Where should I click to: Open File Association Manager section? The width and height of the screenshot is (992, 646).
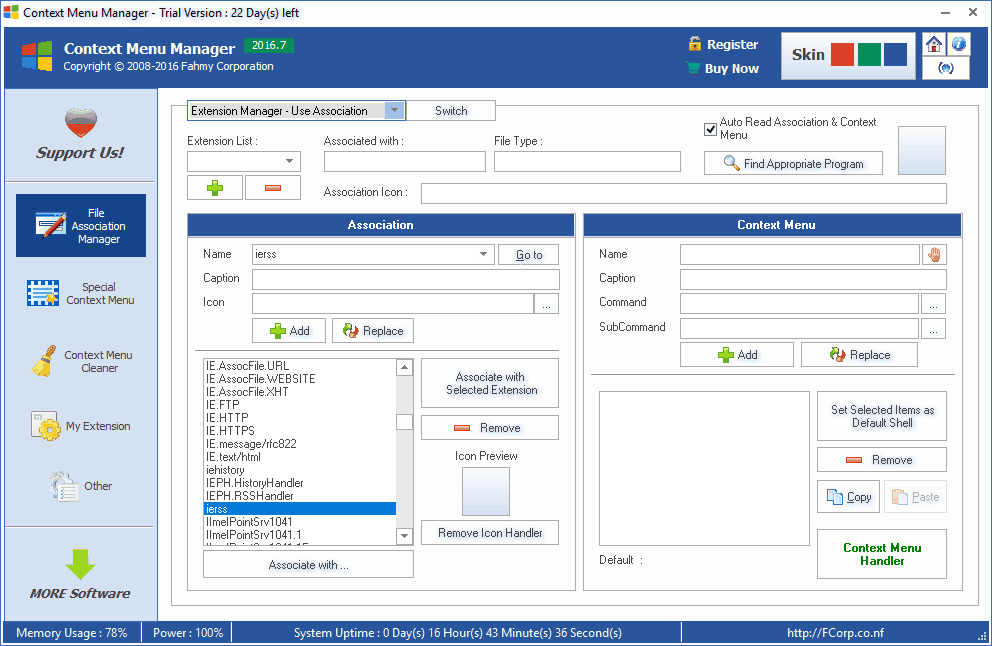81,226
